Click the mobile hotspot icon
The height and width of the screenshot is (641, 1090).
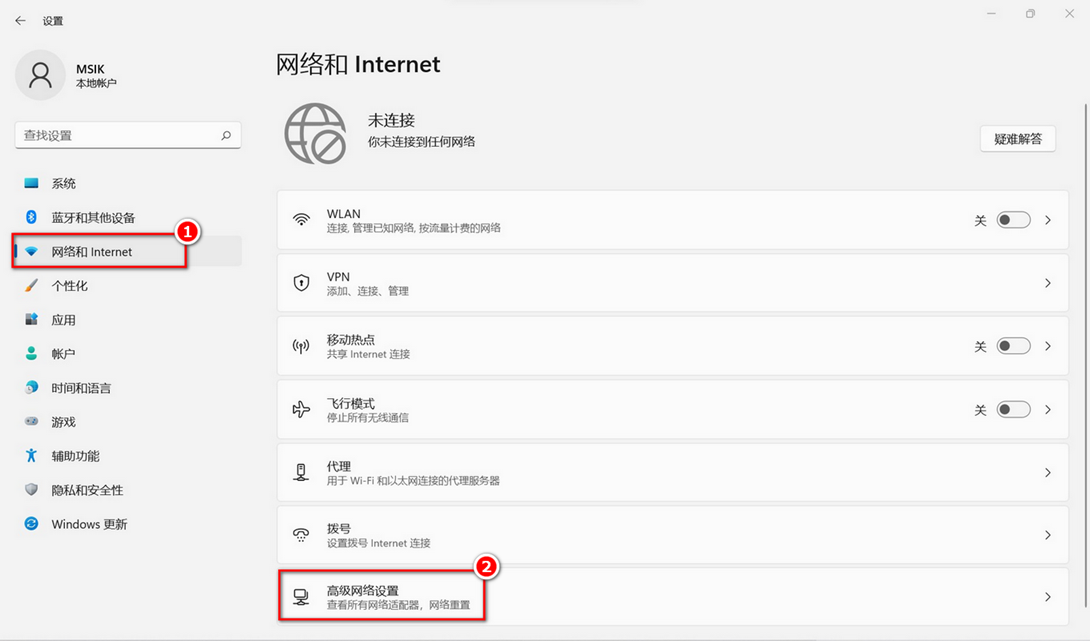point(301,346)
